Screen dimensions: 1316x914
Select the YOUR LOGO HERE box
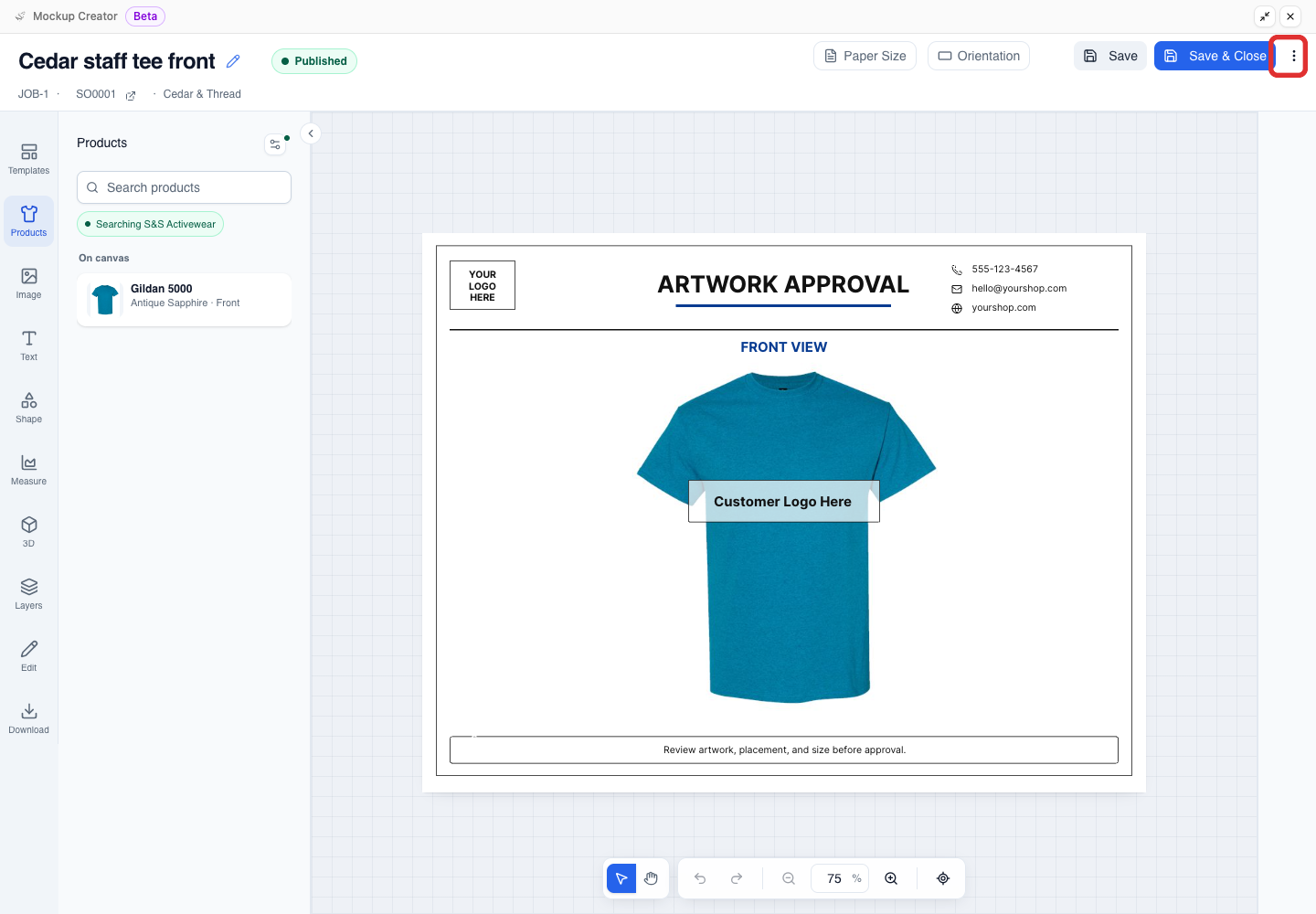point(483,285)
